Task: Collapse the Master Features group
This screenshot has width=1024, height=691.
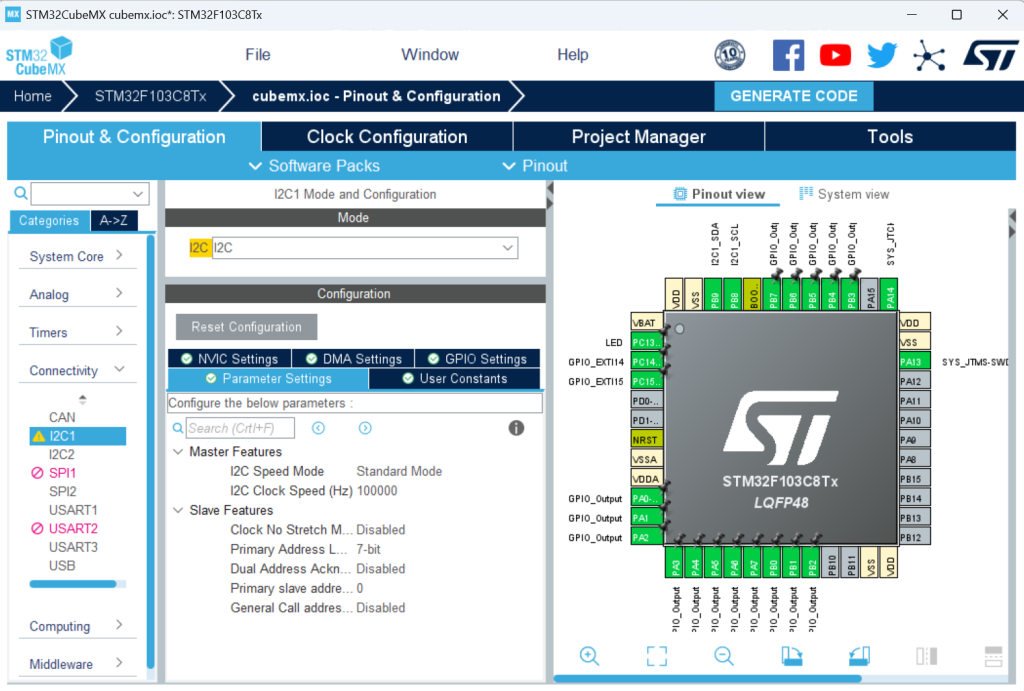Action: [178, 452]
